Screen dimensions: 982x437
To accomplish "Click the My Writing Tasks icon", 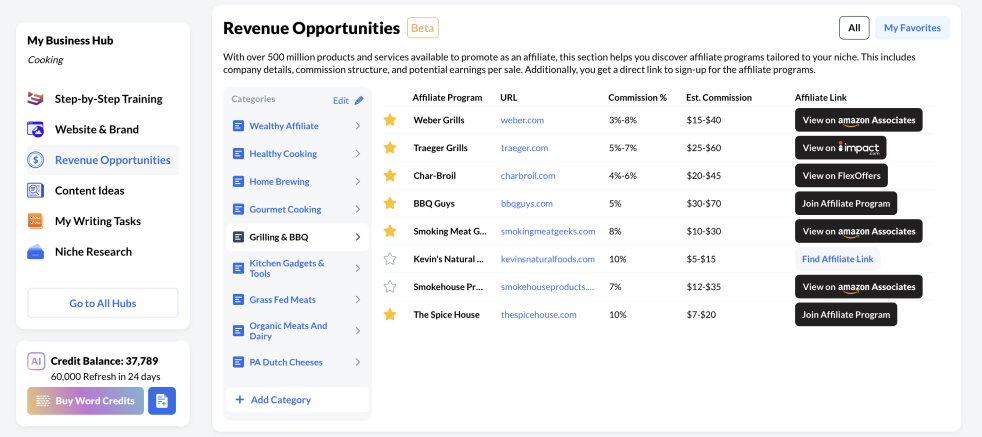I will point(36,221).
